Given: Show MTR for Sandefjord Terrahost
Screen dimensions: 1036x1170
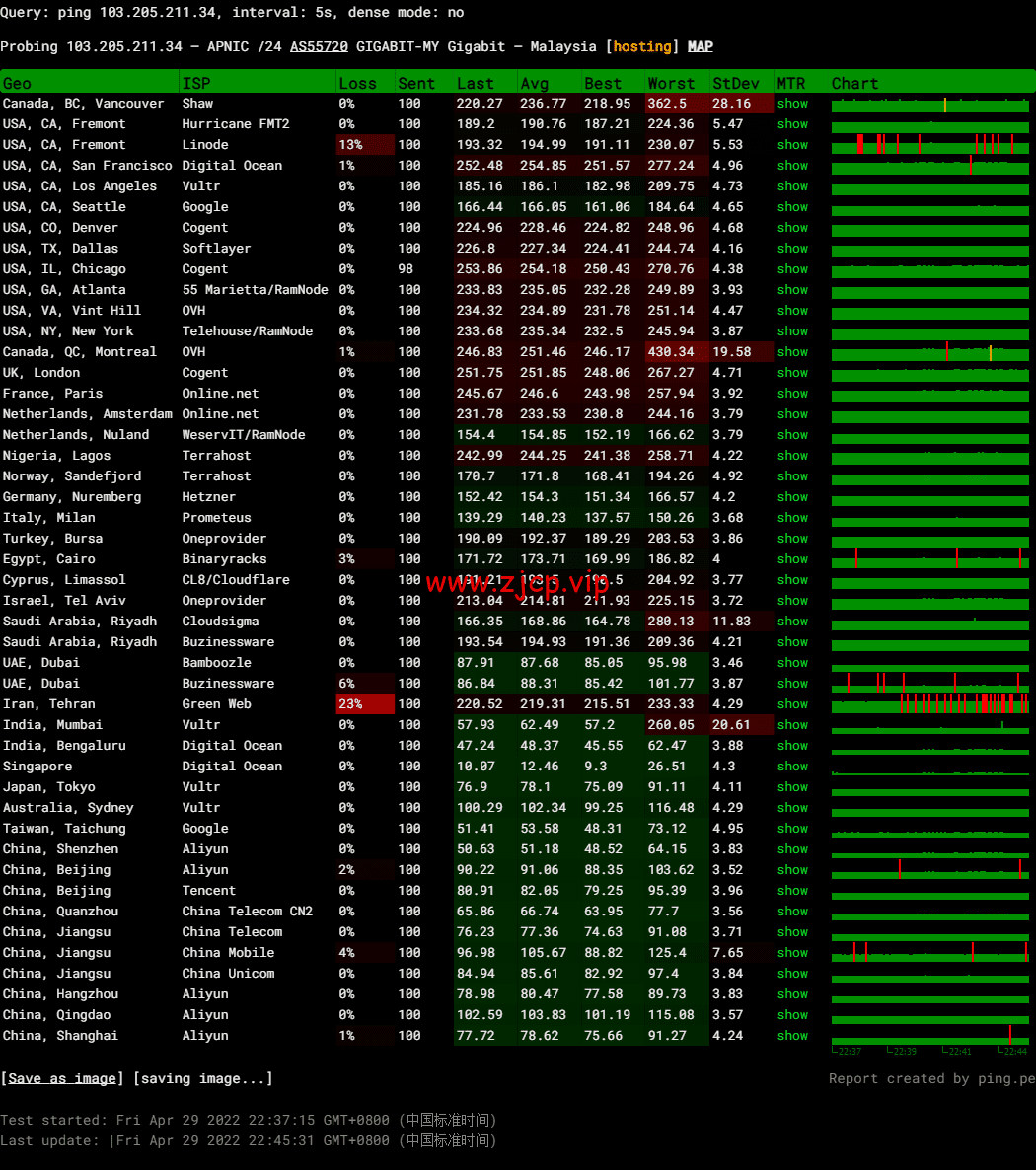Looking at the screenshot, I should 792,476.
